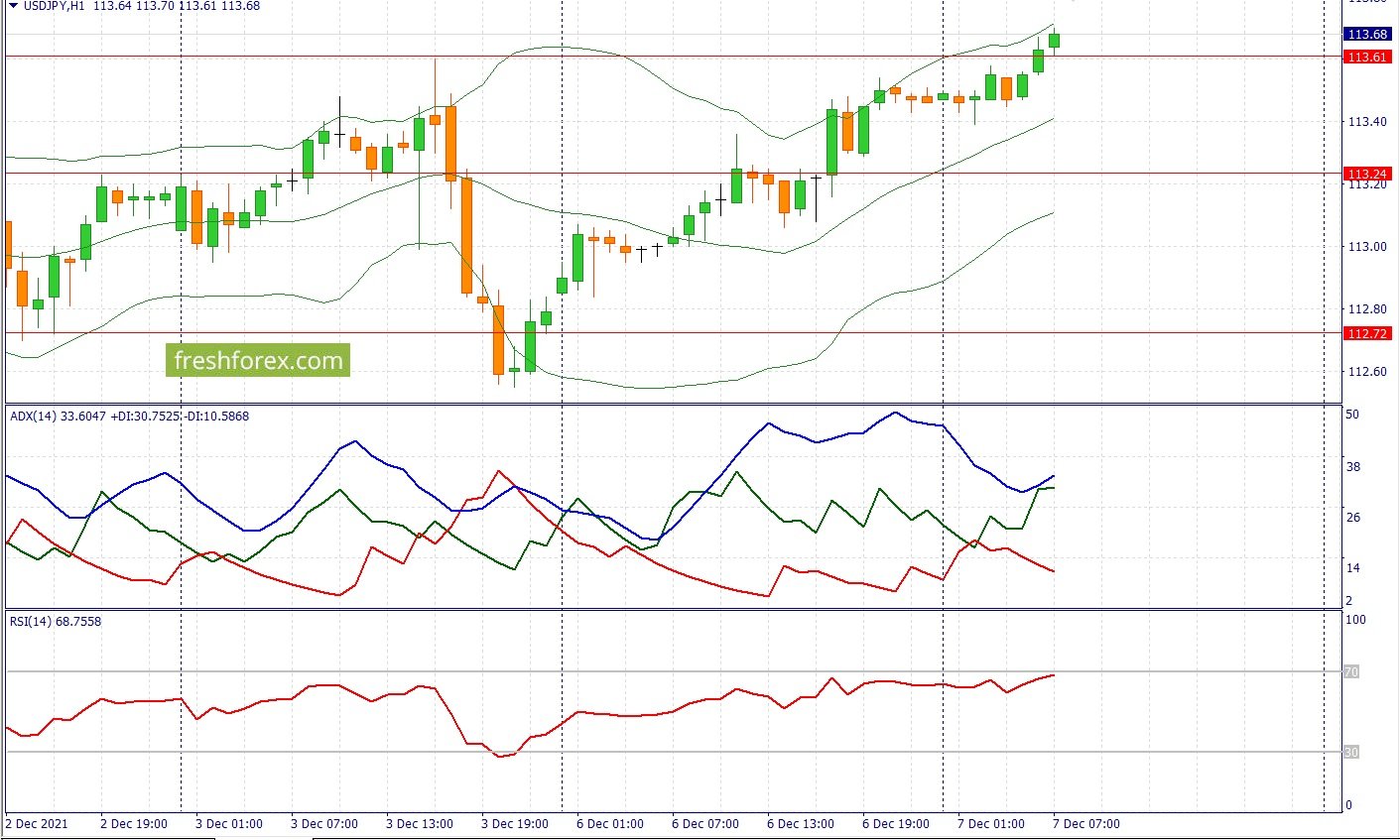Image resolution: width=1400 pixels, height=840 pixels.
Task: Select the current price label 113.68
Action: [1367, 35]
